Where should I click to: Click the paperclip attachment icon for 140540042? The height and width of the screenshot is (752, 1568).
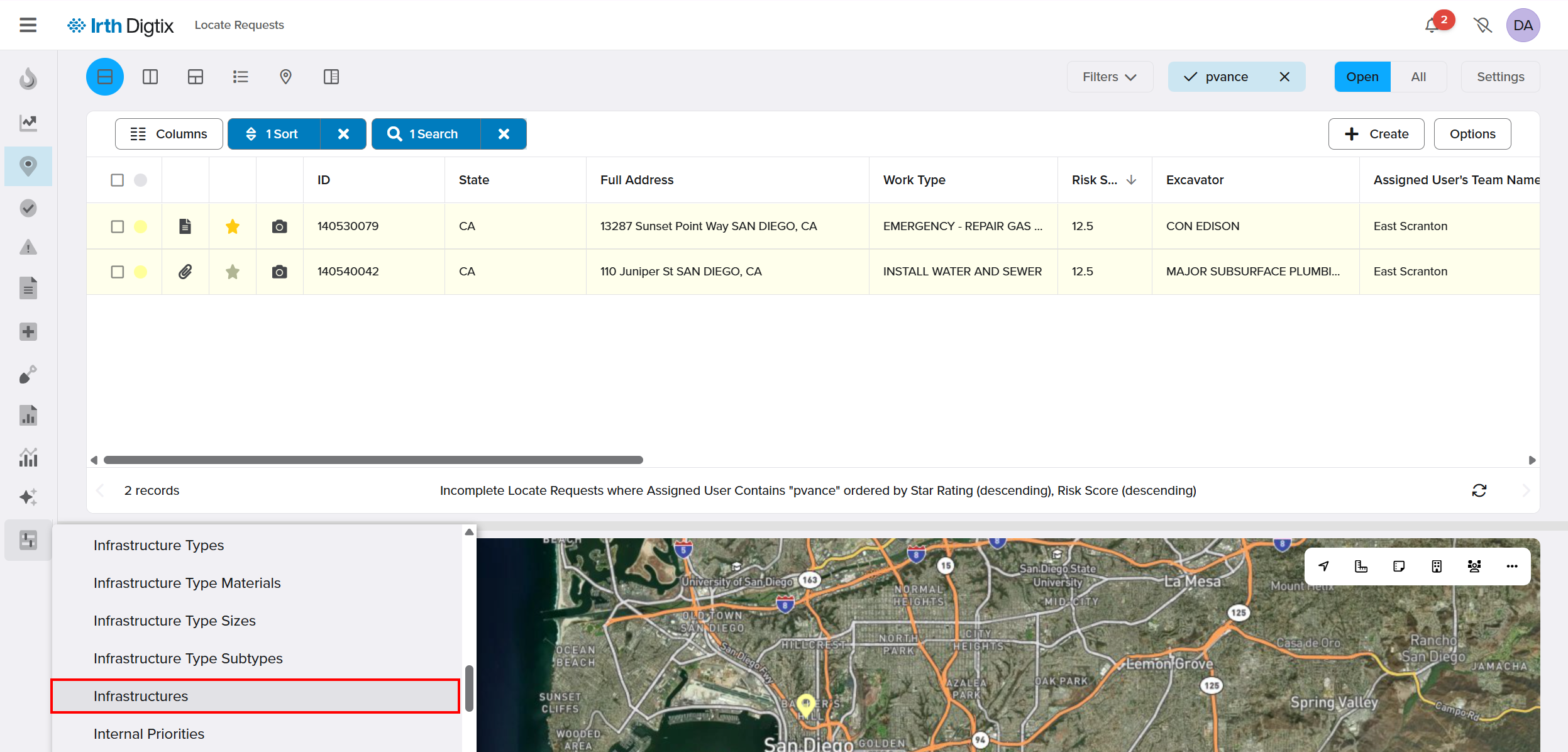click(185, 272)
